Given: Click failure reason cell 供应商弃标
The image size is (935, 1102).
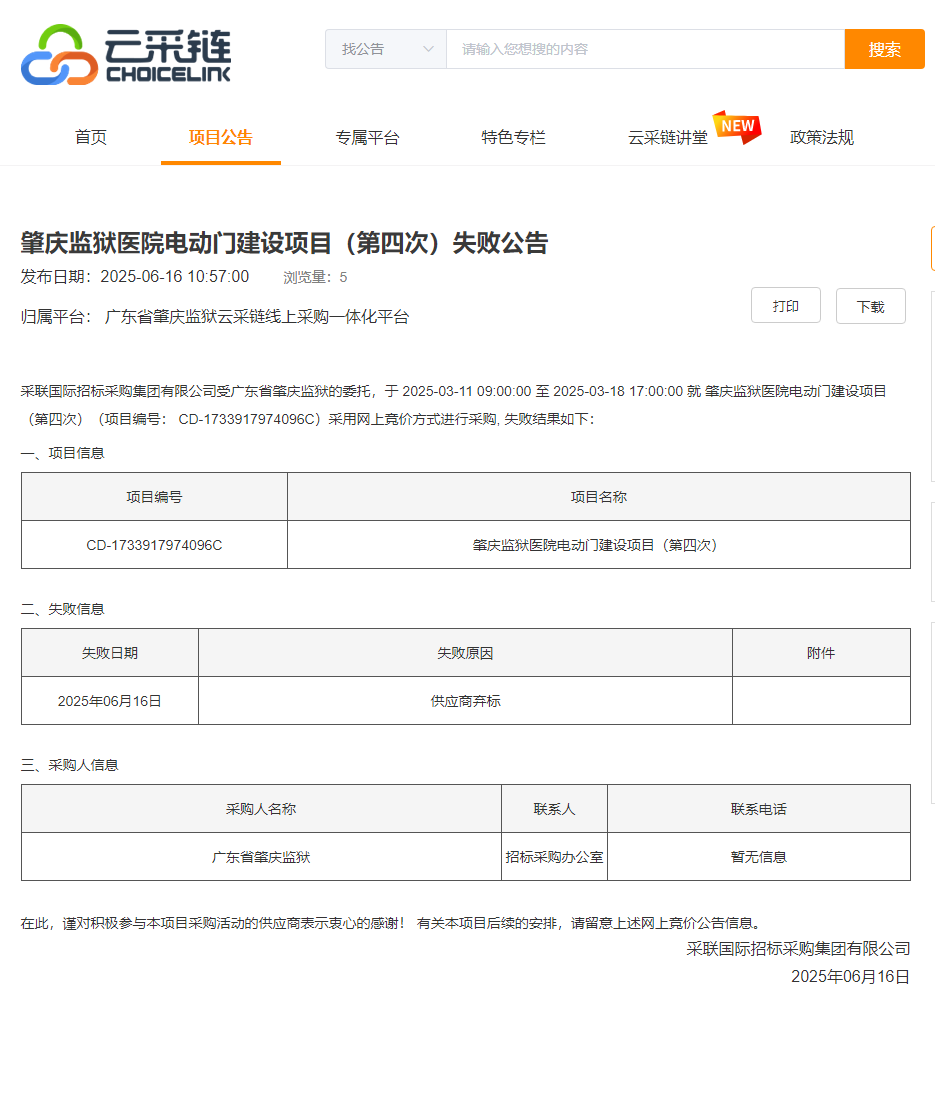Looking at the screenshot, I should pos(465,701).
